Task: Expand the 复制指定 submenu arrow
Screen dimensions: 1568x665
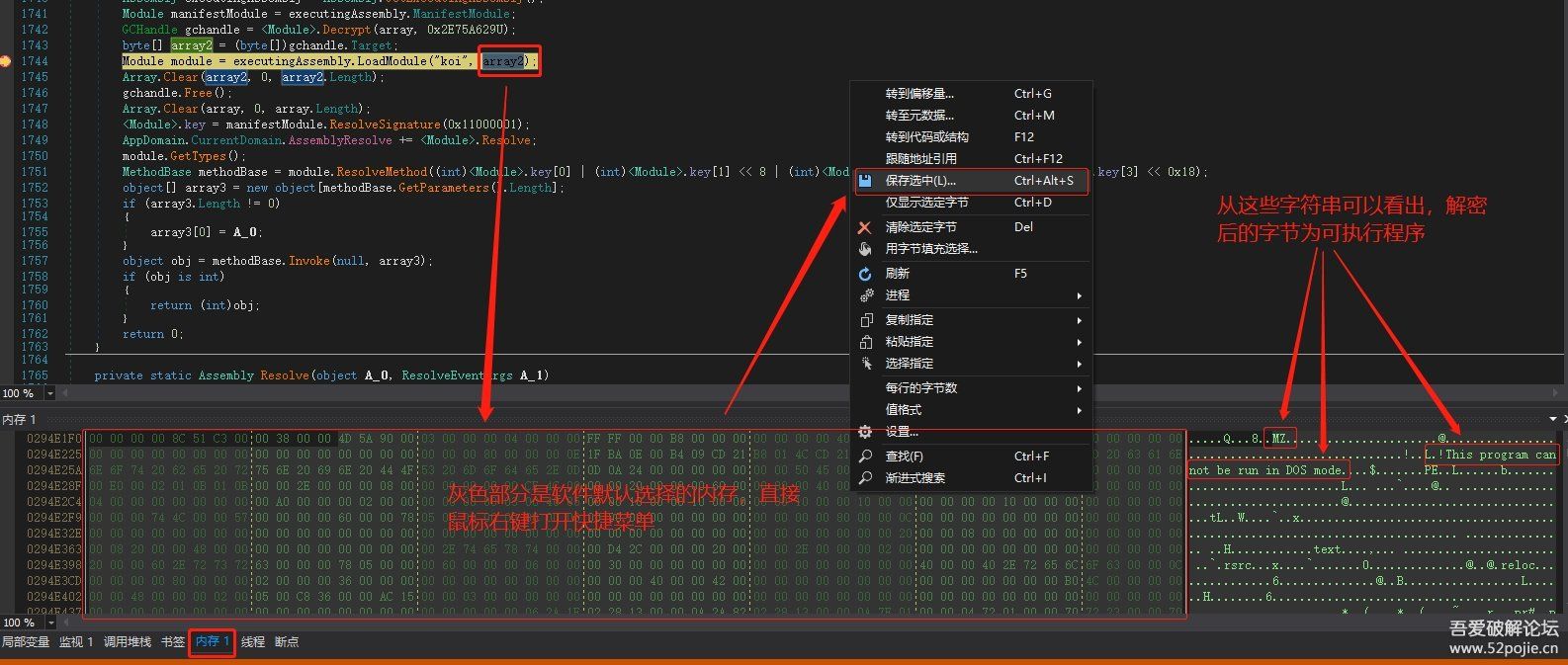Action: [1079, 320]
